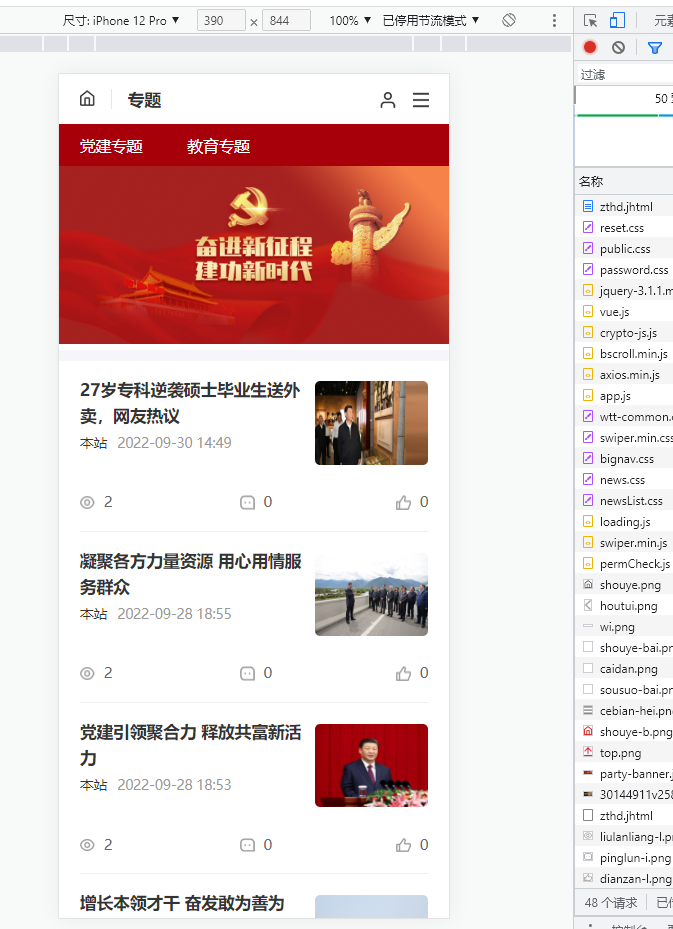Stop network recording with the red button
The image size is (673, 929).
click(590, 47)
